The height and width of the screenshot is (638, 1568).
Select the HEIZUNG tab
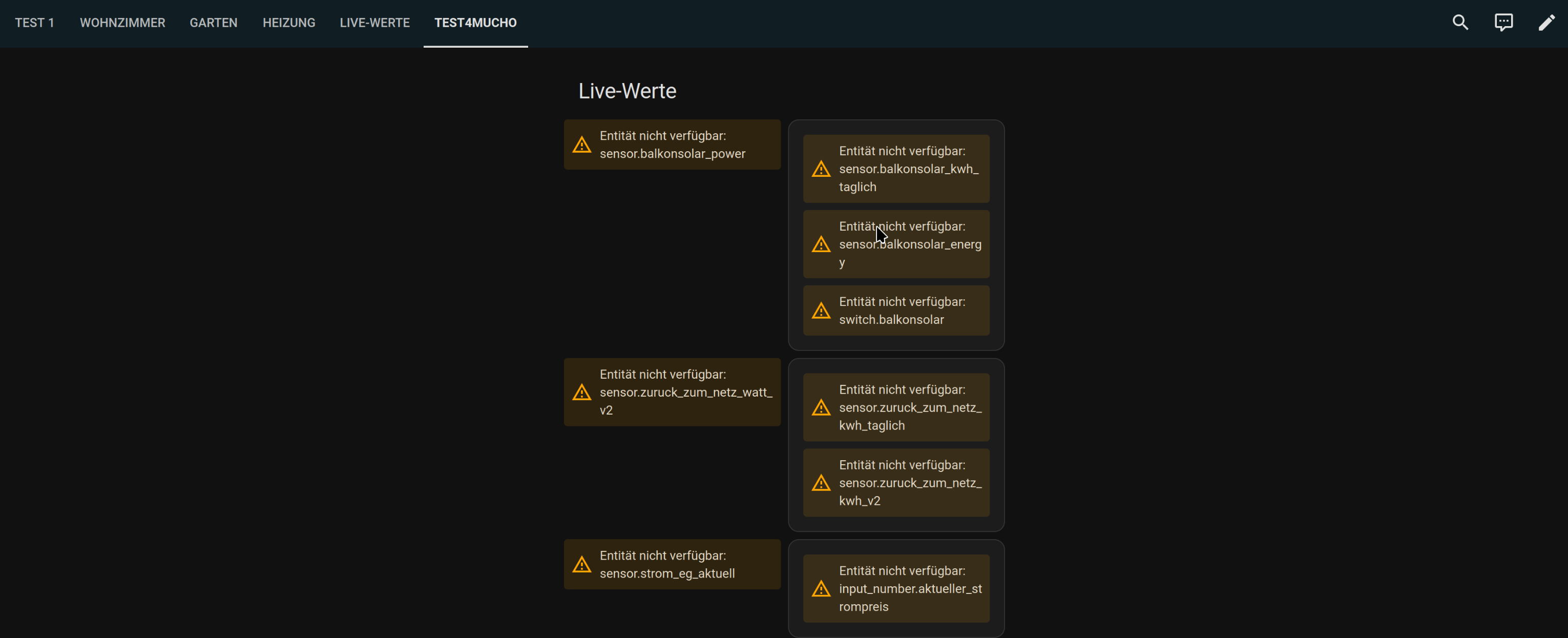click(x=289, y=23)
